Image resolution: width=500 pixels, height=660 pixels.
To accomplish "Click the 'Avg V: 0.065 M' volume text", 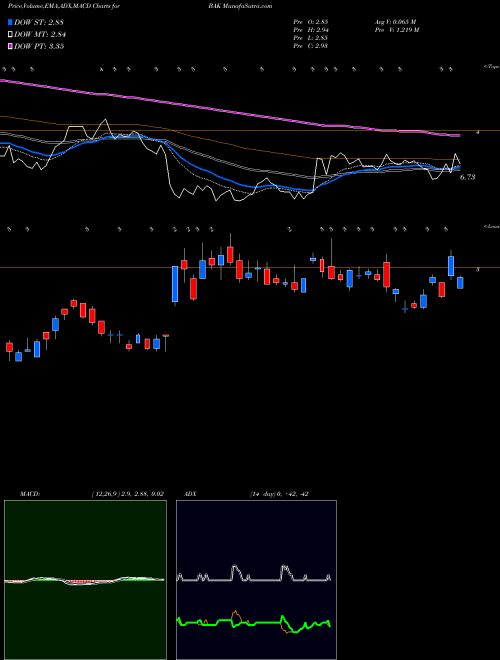I will pyautogui.click(x=395, y=22).
